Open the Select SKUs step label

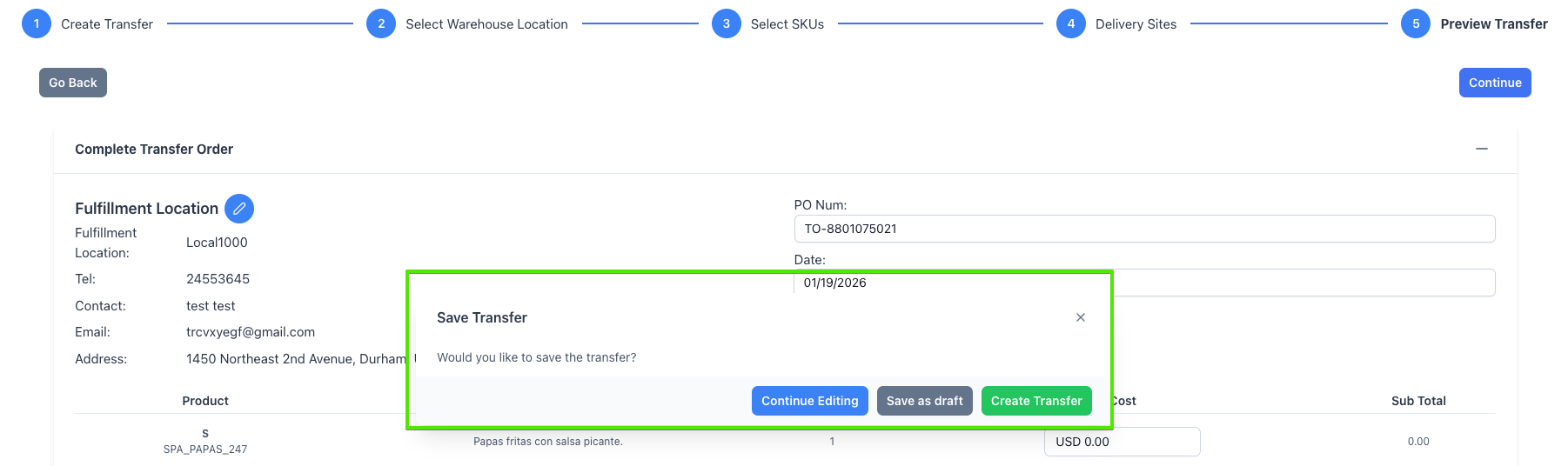[787, 24]
